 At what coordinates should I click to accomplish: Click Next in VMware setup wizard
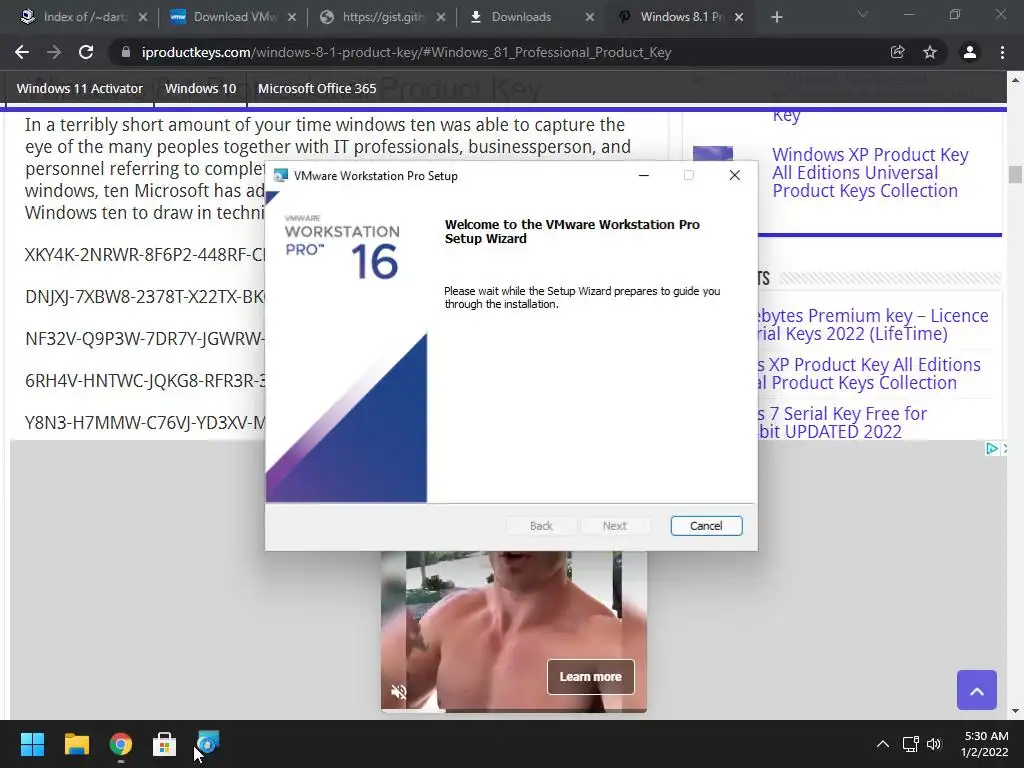[615, 526]
